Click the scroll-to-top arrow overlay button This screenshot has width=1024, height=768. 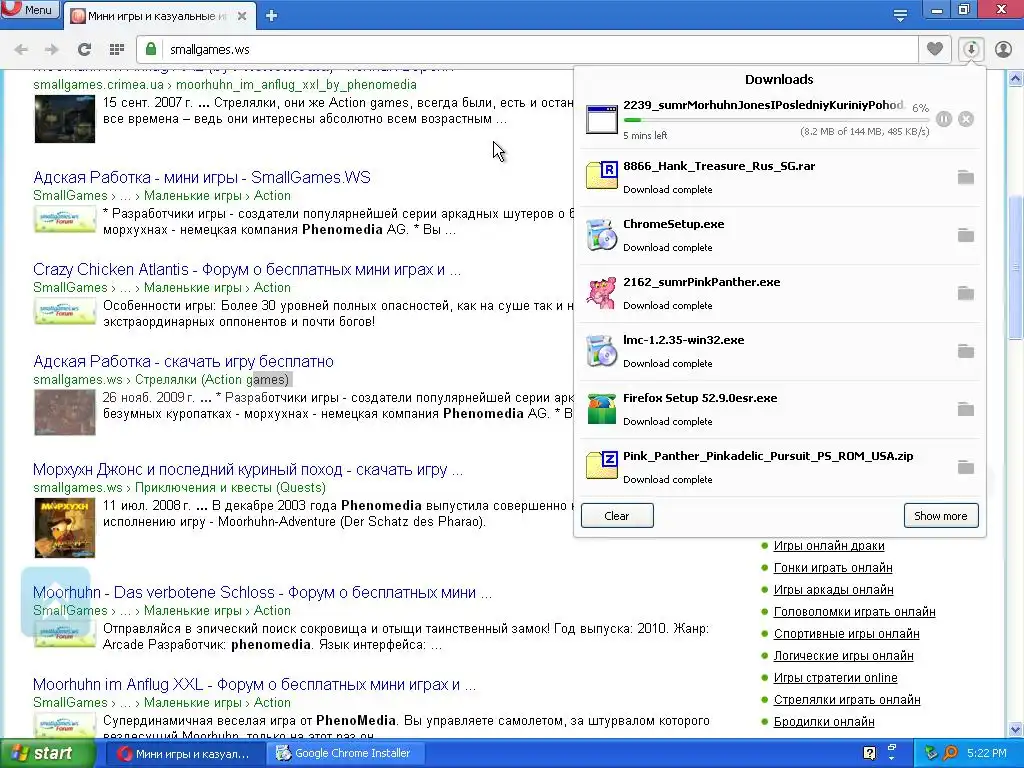pyautogui.click(x=56, y=601)
